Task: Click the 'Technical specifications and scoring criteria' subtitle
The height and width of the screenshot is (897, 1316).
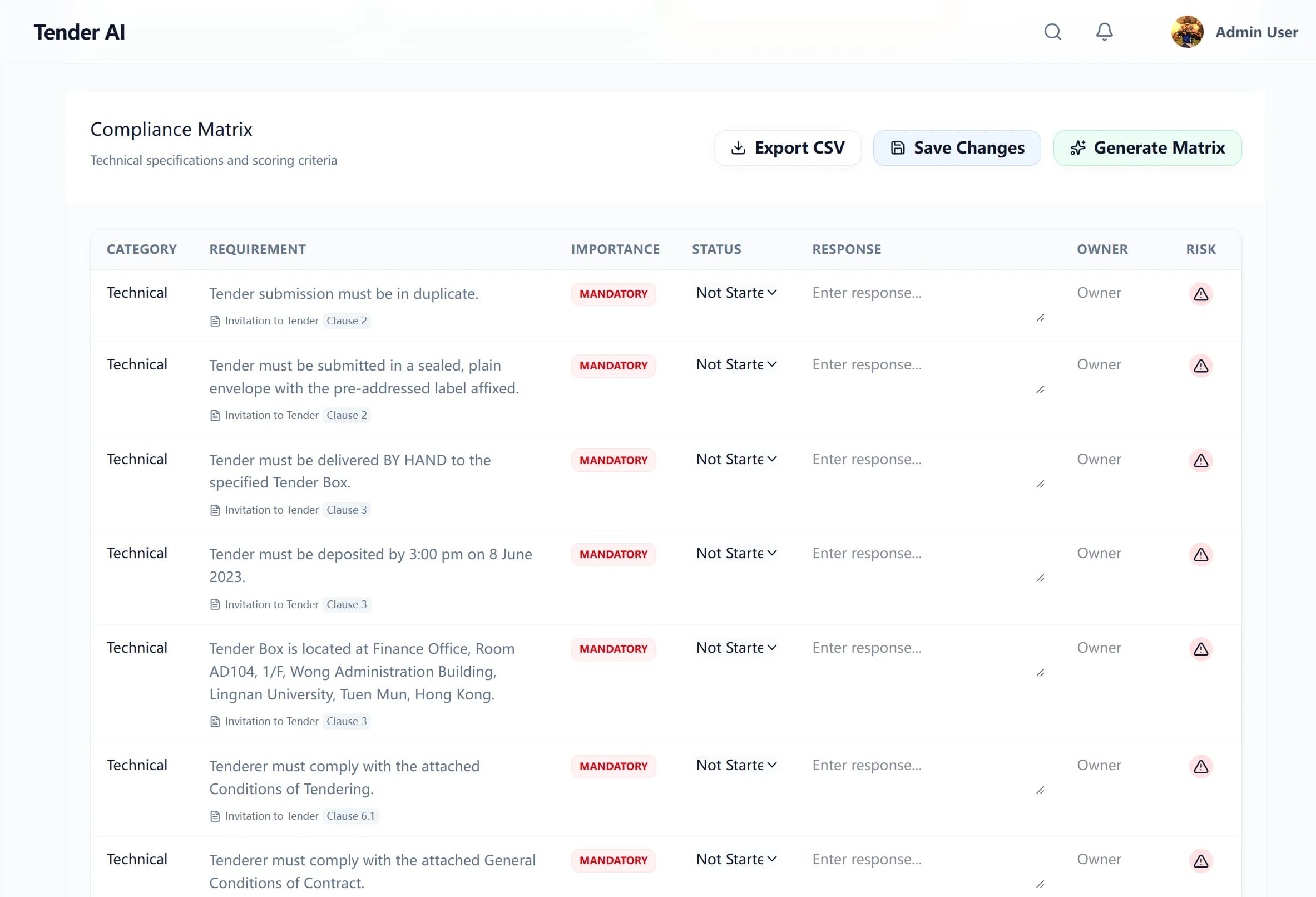Action: [x=214, y=160]
